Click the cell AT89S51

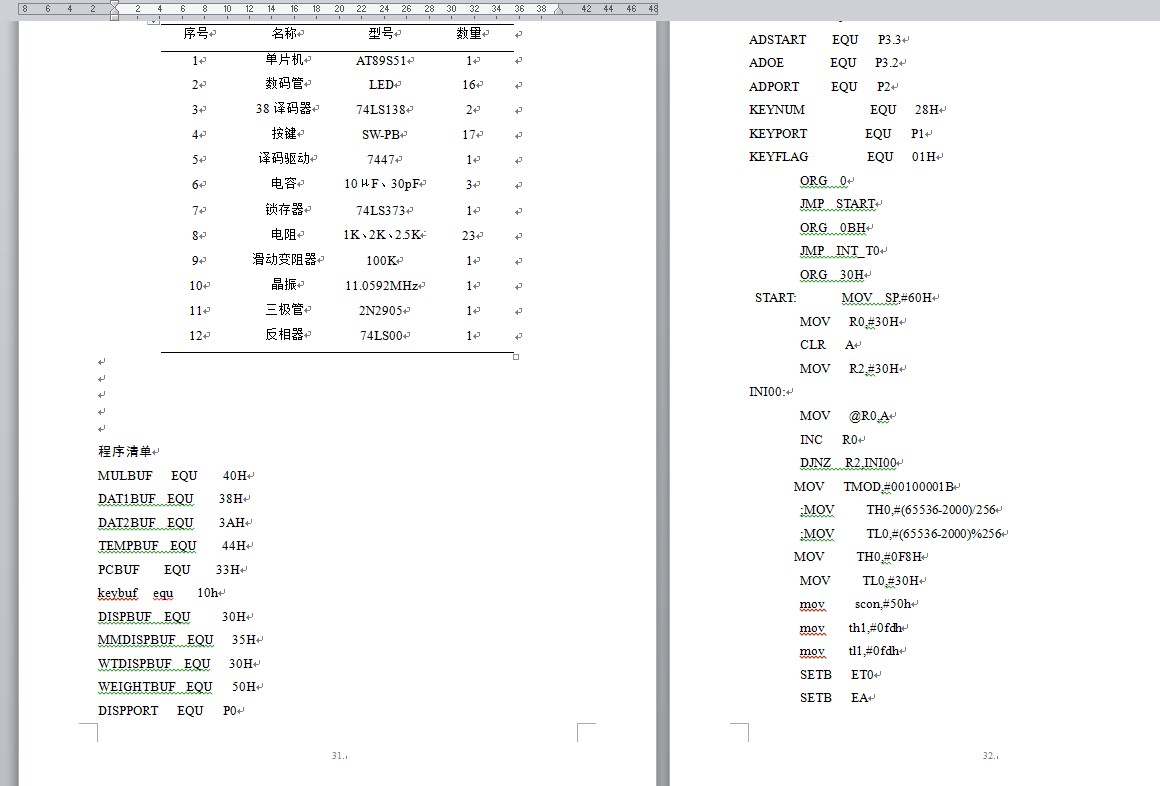coord(382,61)
